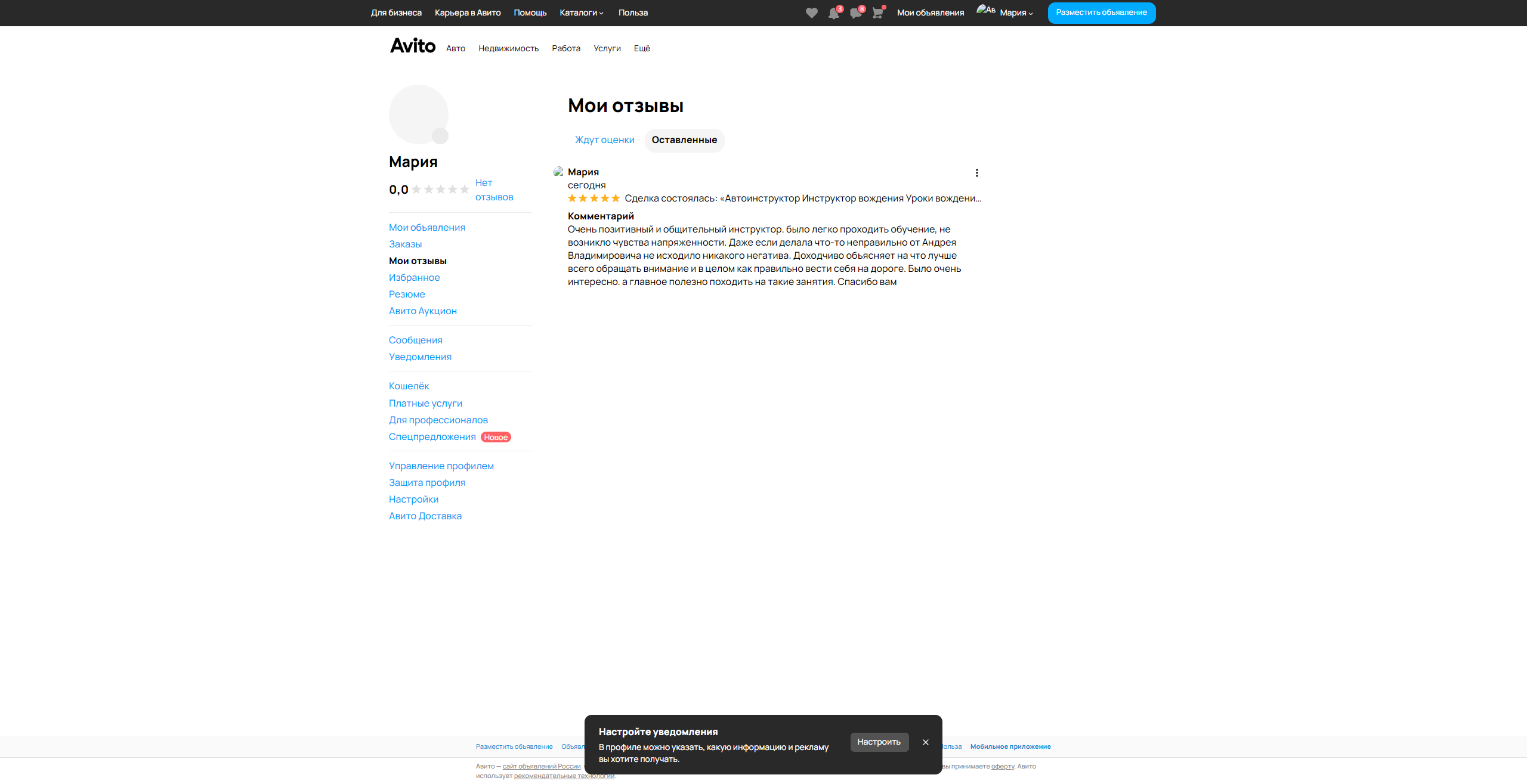Open Кошелёк sidebar link

point(409,386)
